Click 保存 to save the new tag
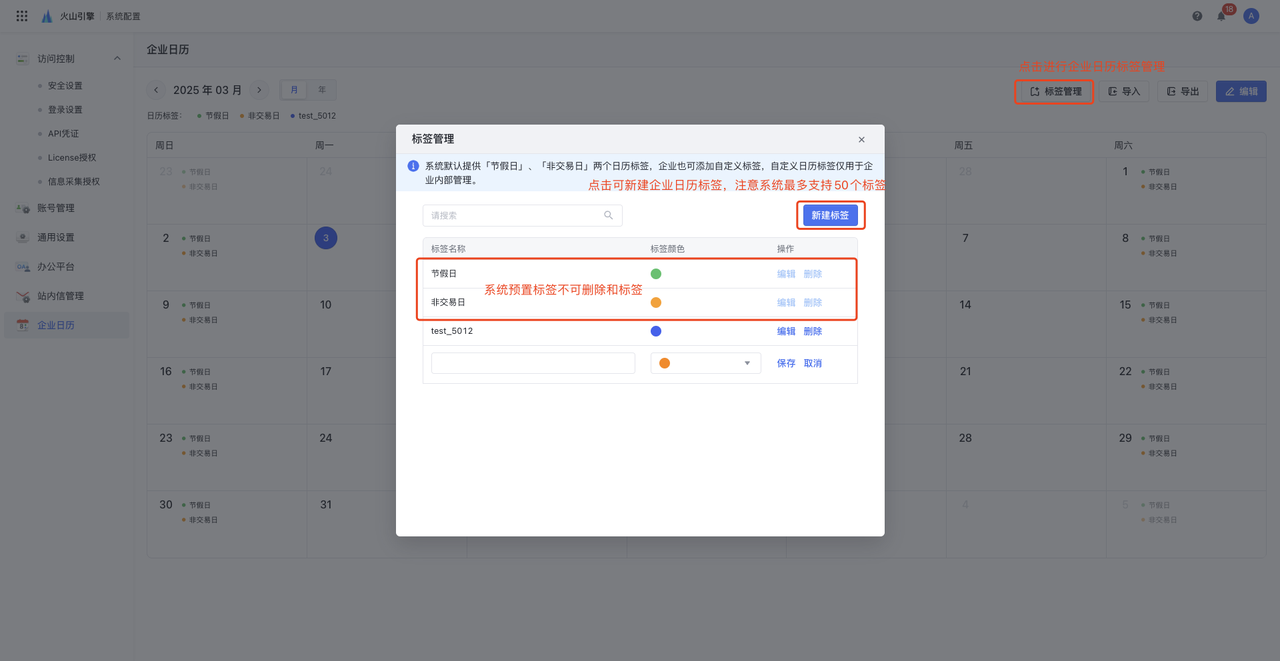 [x=786, y=363]
